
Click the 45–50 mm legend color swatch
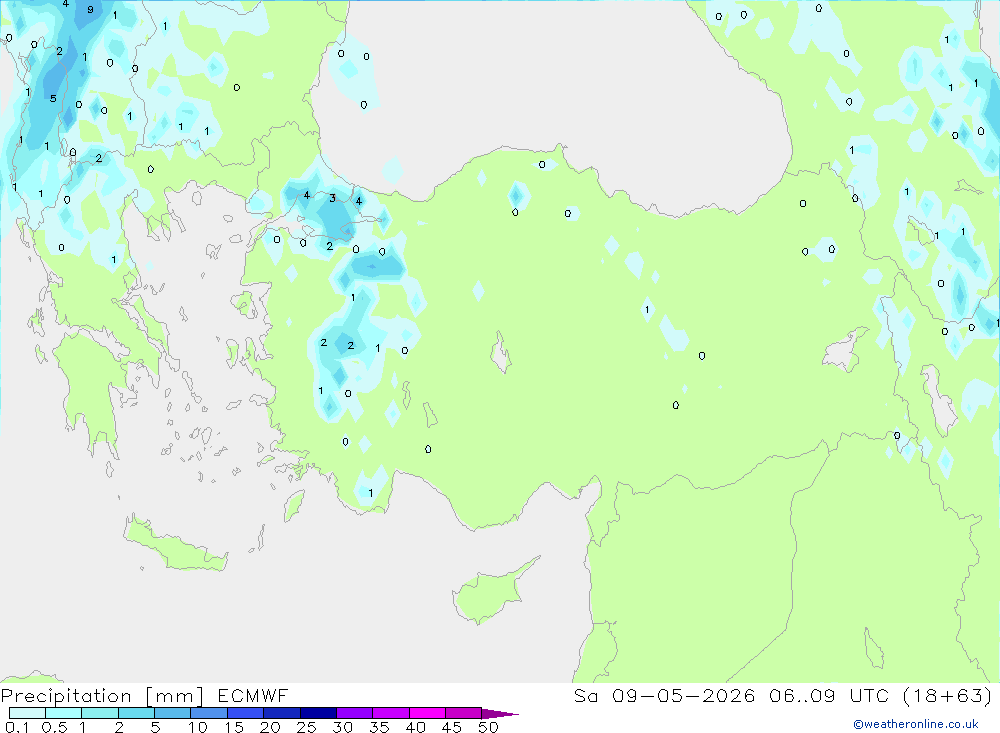(464, 713)
